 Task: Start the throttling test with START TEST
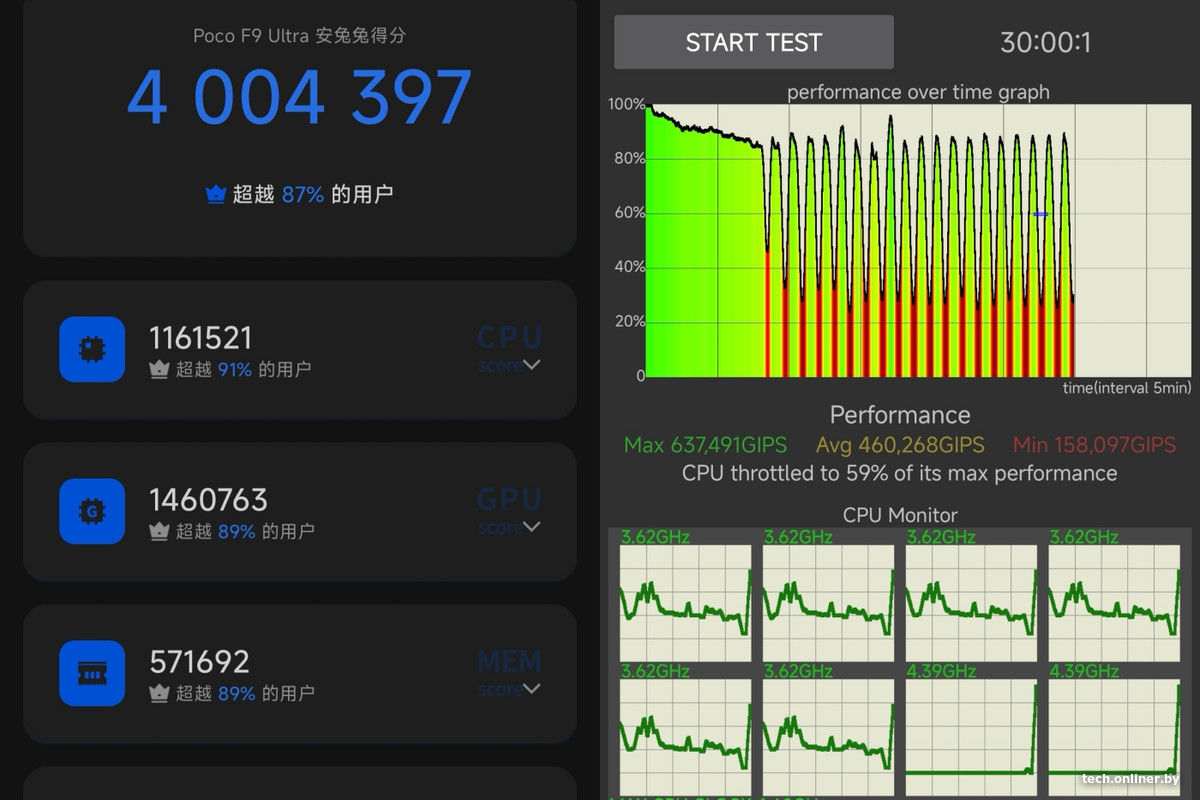[754, 42]
